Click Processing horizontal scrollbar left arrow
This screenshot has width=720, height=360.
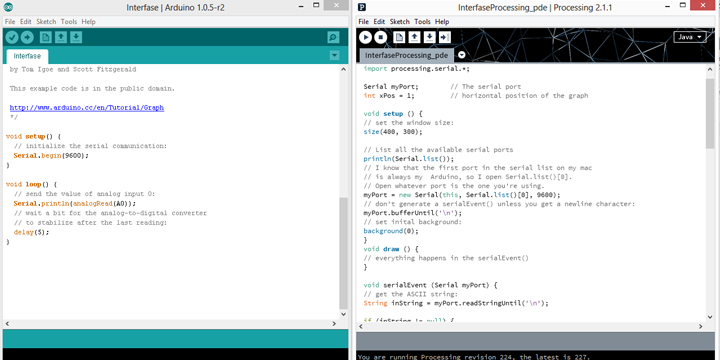point(360,326)
